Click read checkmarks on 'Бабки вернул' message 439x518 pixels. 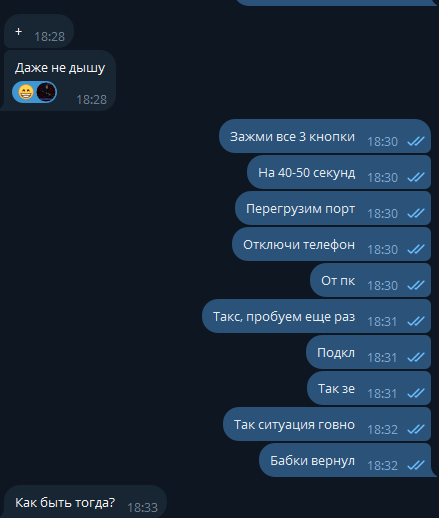click(x=416, y=465)
